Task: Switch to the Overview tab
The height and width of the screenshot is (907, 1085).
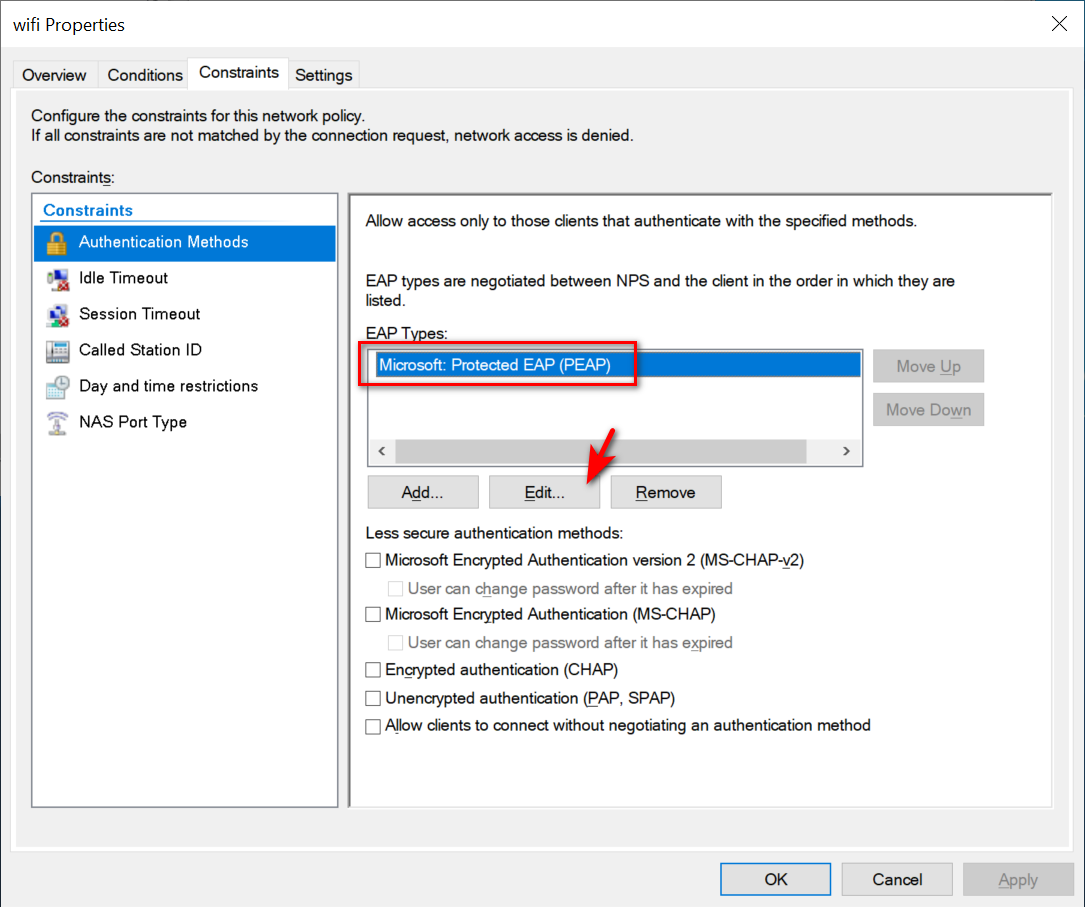Action: [54, 75]
